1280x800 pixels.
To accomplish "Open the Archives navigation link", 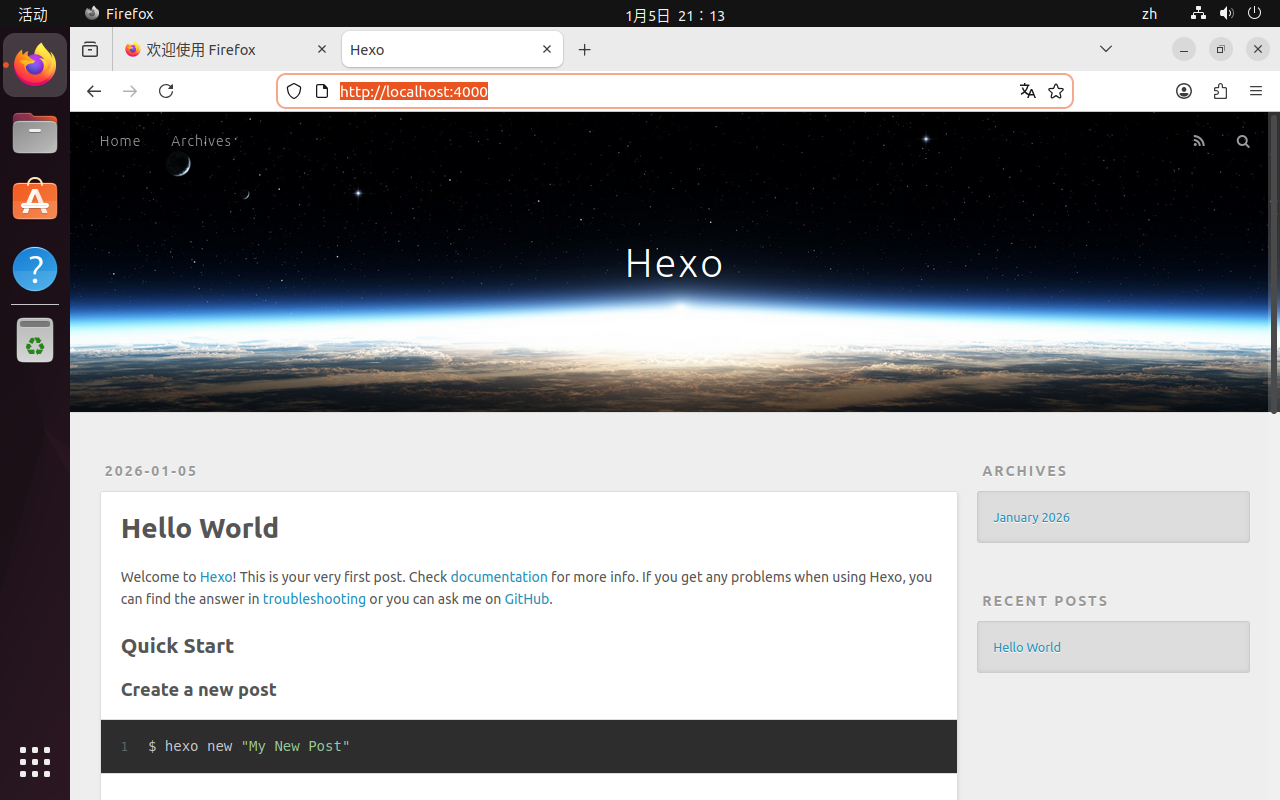I will 201,141.
